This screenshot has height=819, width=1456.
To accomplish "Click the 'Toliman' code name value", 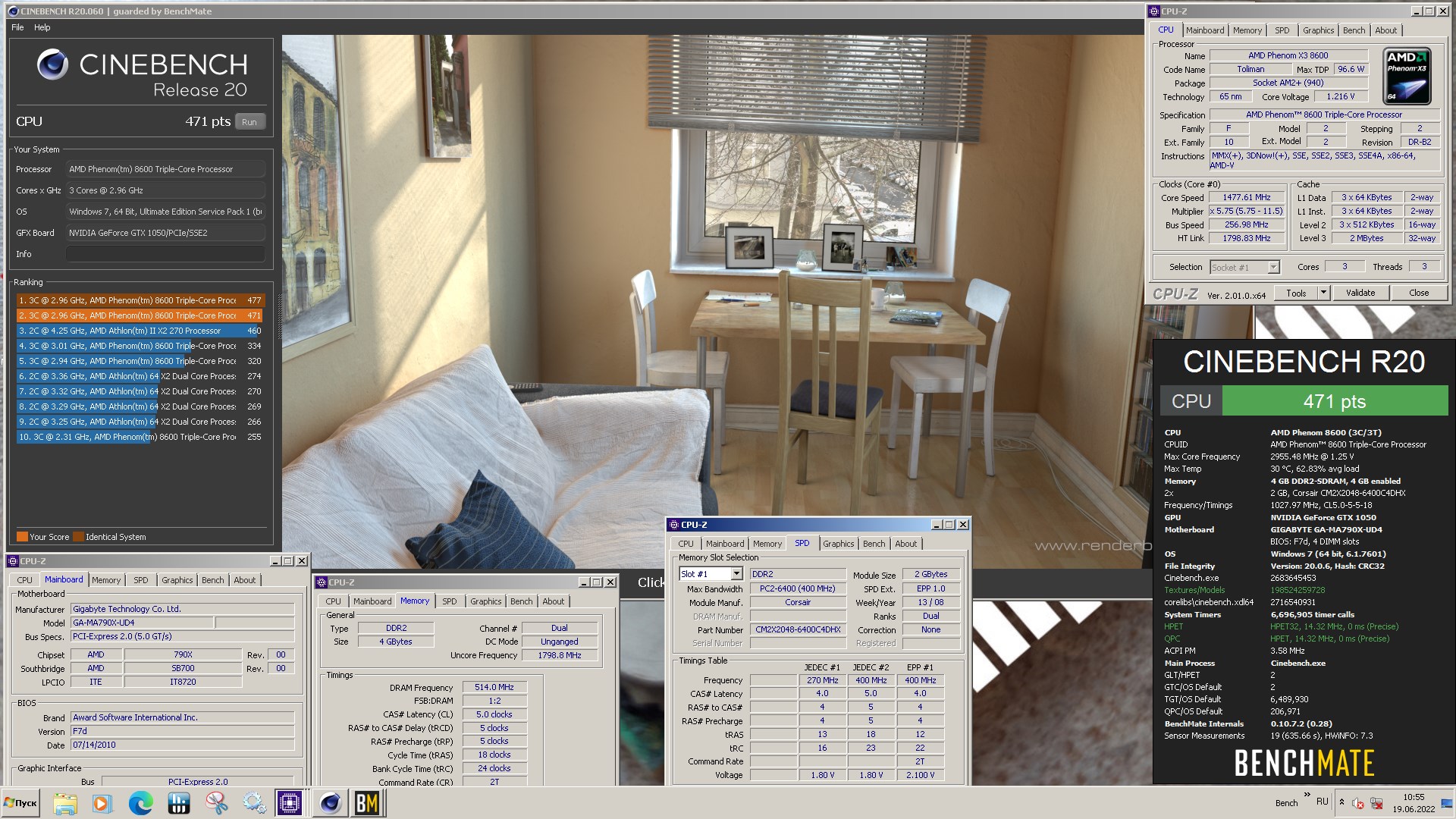I will [x=1250, y=69].
